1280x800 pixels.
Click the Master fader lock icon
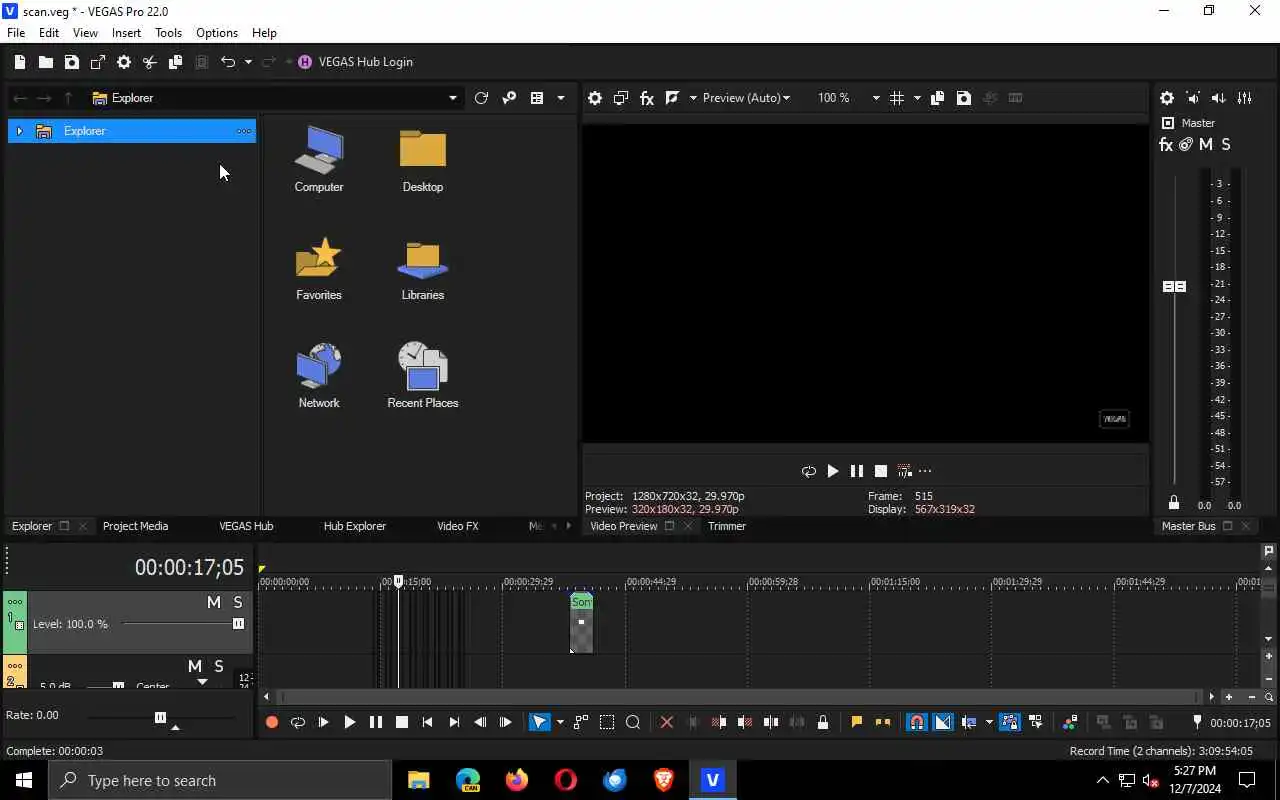point(1174,503)
